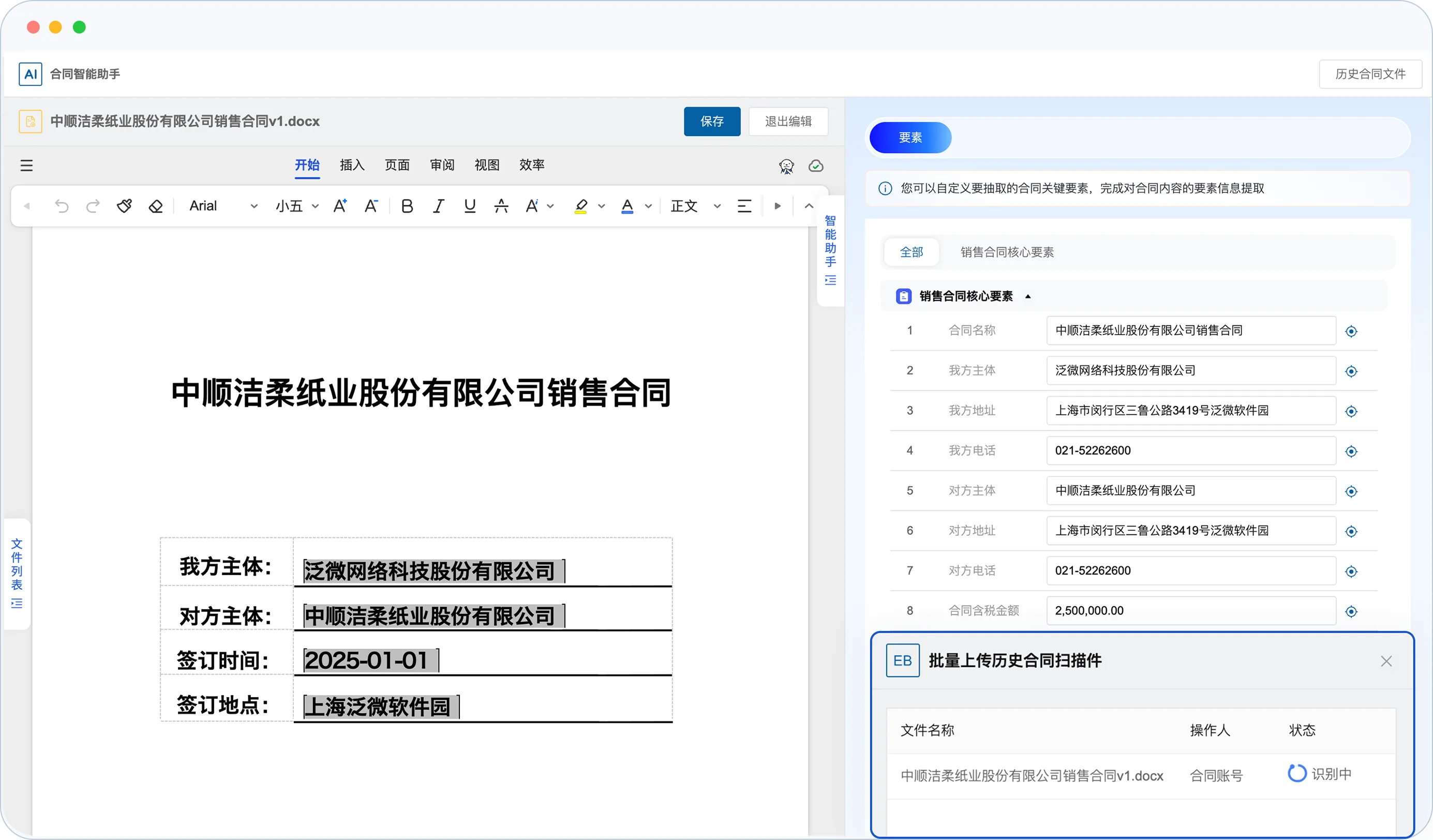Collapse the 销售合同核心要素 section

tap(1028, 296)
